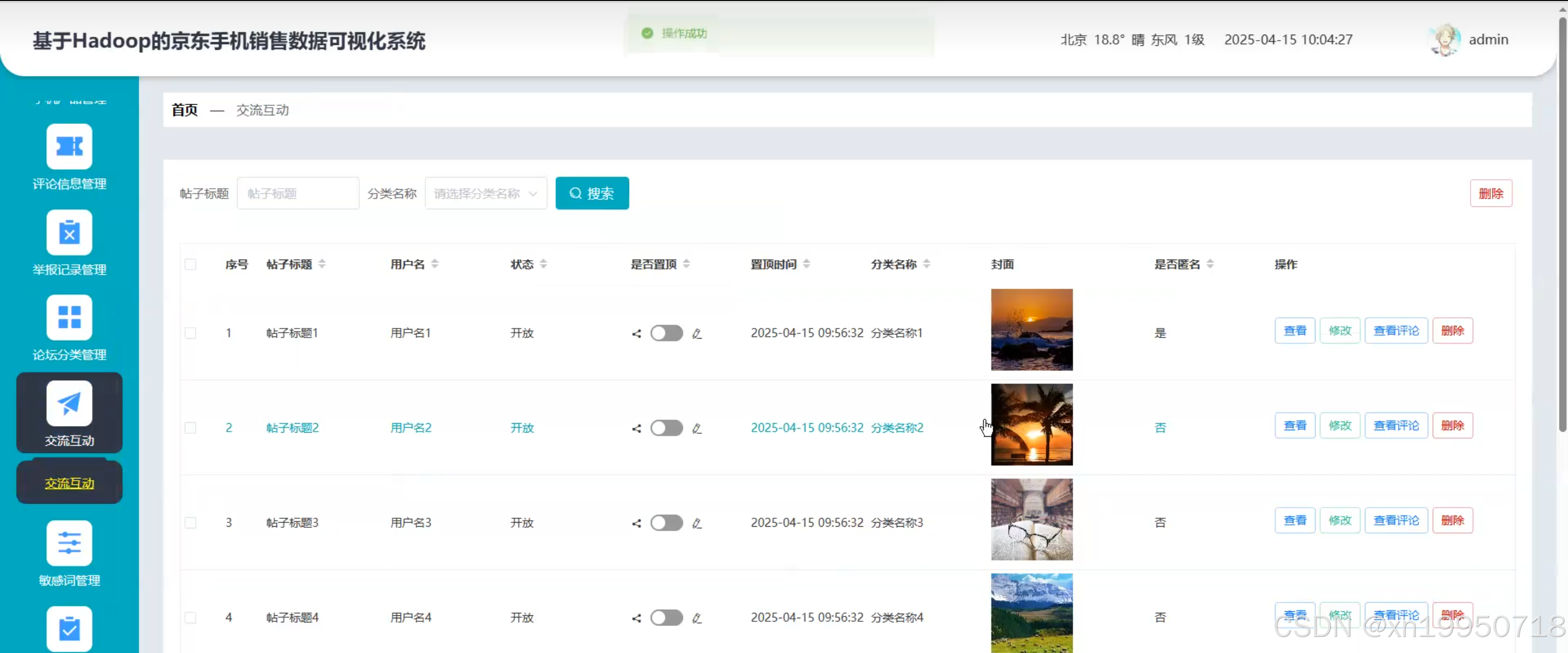Toggle the pin switch for 帖子标题2
Screen dimensions: 1568x653
pyautogui.click(x=666, y=428)
